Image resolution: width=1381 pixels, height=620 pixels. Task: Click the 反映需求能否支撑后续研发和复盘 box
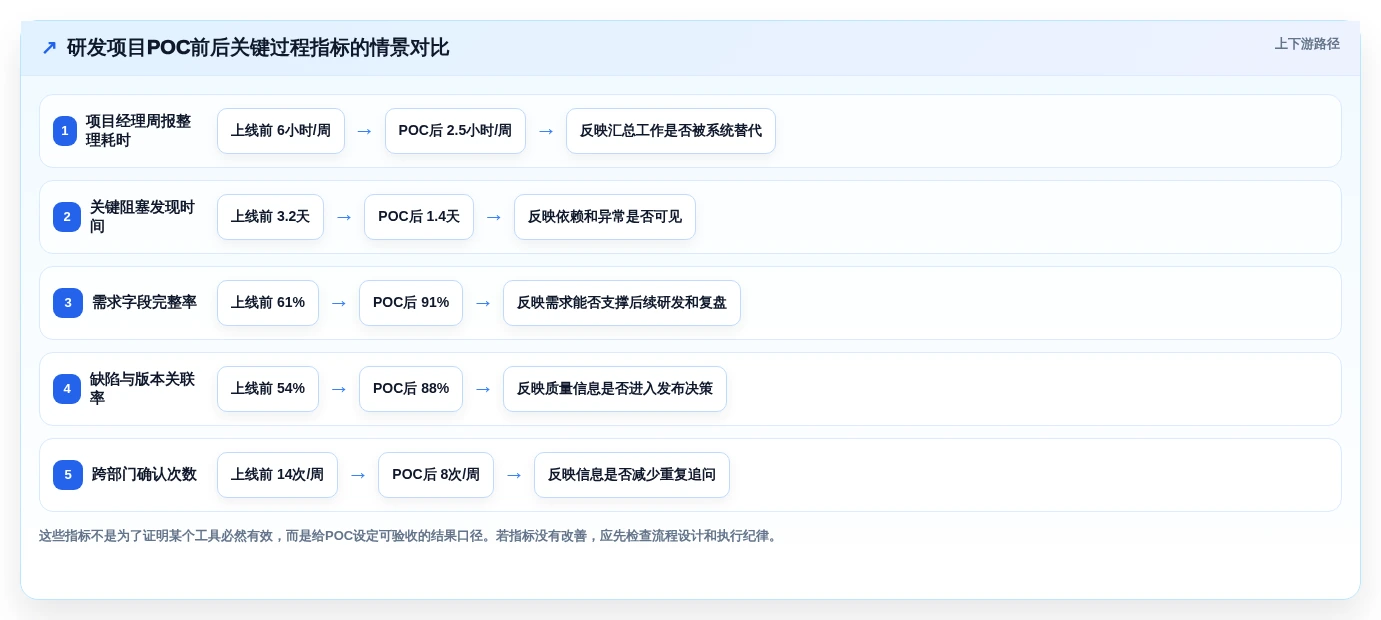coord(622,303)
